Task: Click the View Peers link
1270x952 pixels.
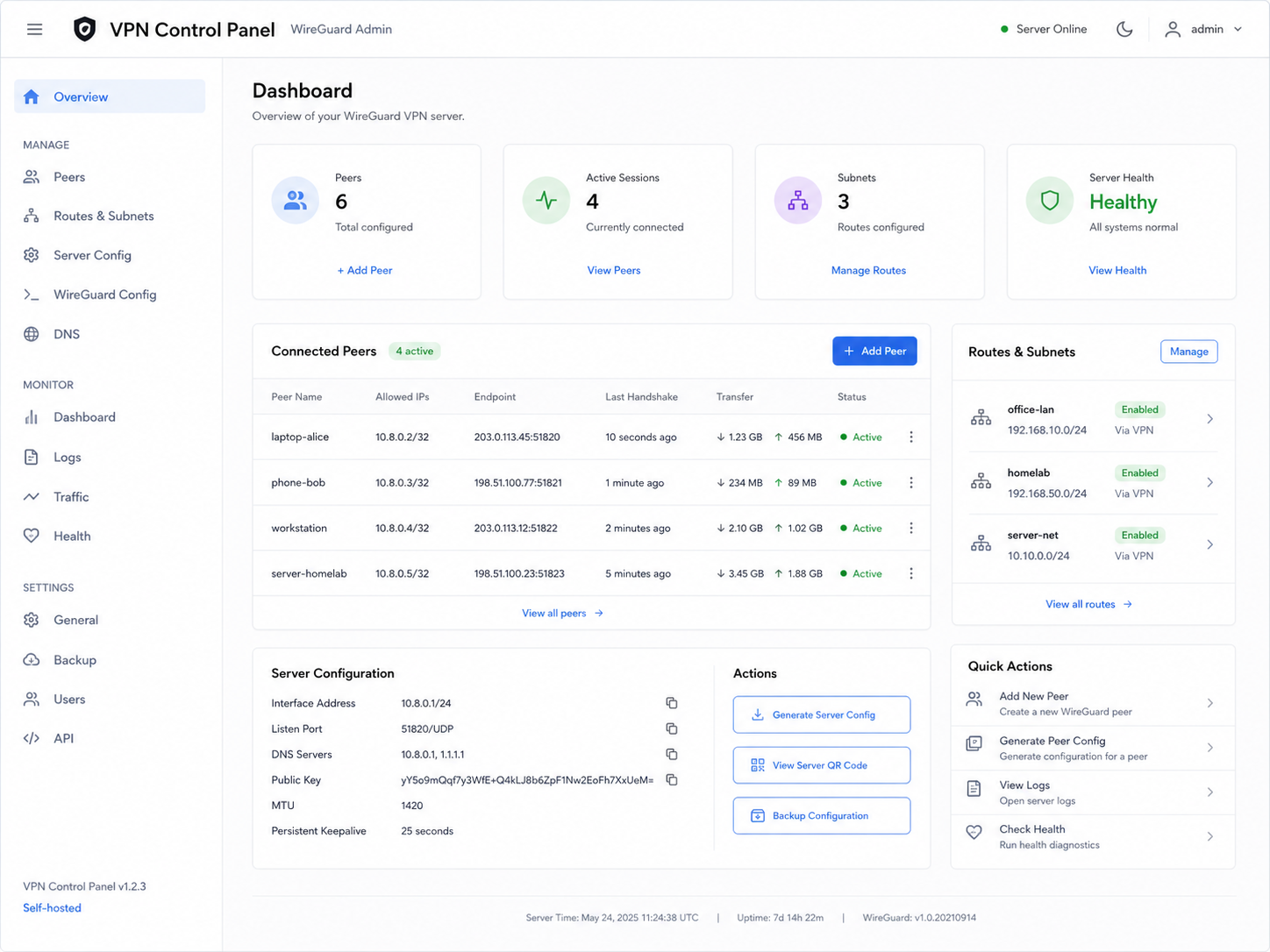Action: click(x=614, y=270)
